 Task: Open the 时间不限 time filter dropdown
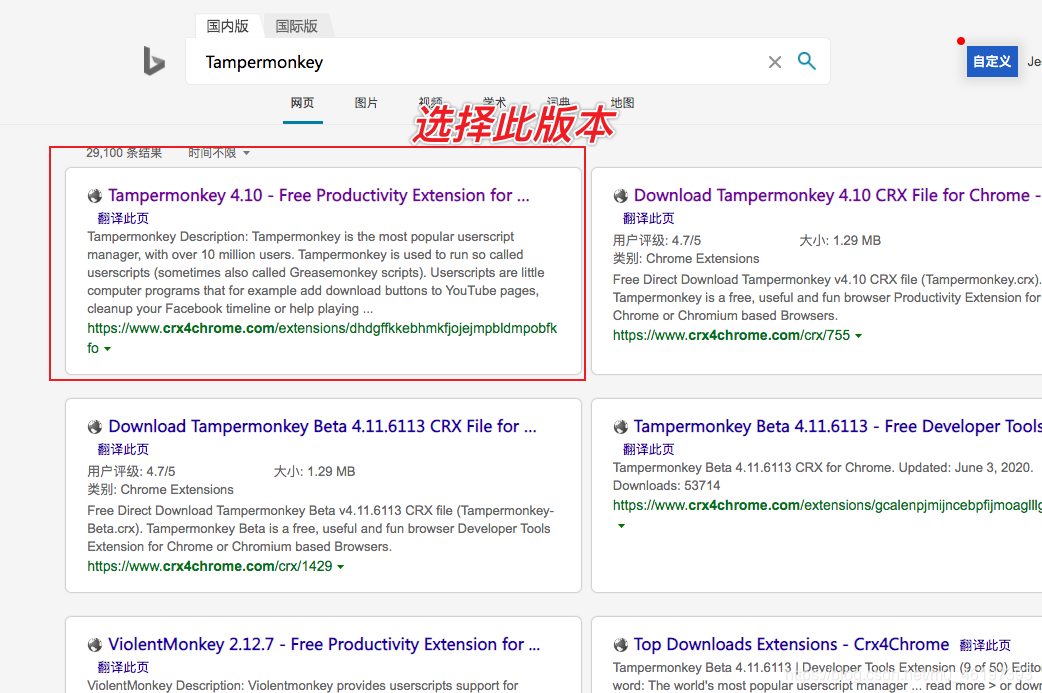pyautogui.click(x=219, y=153)
